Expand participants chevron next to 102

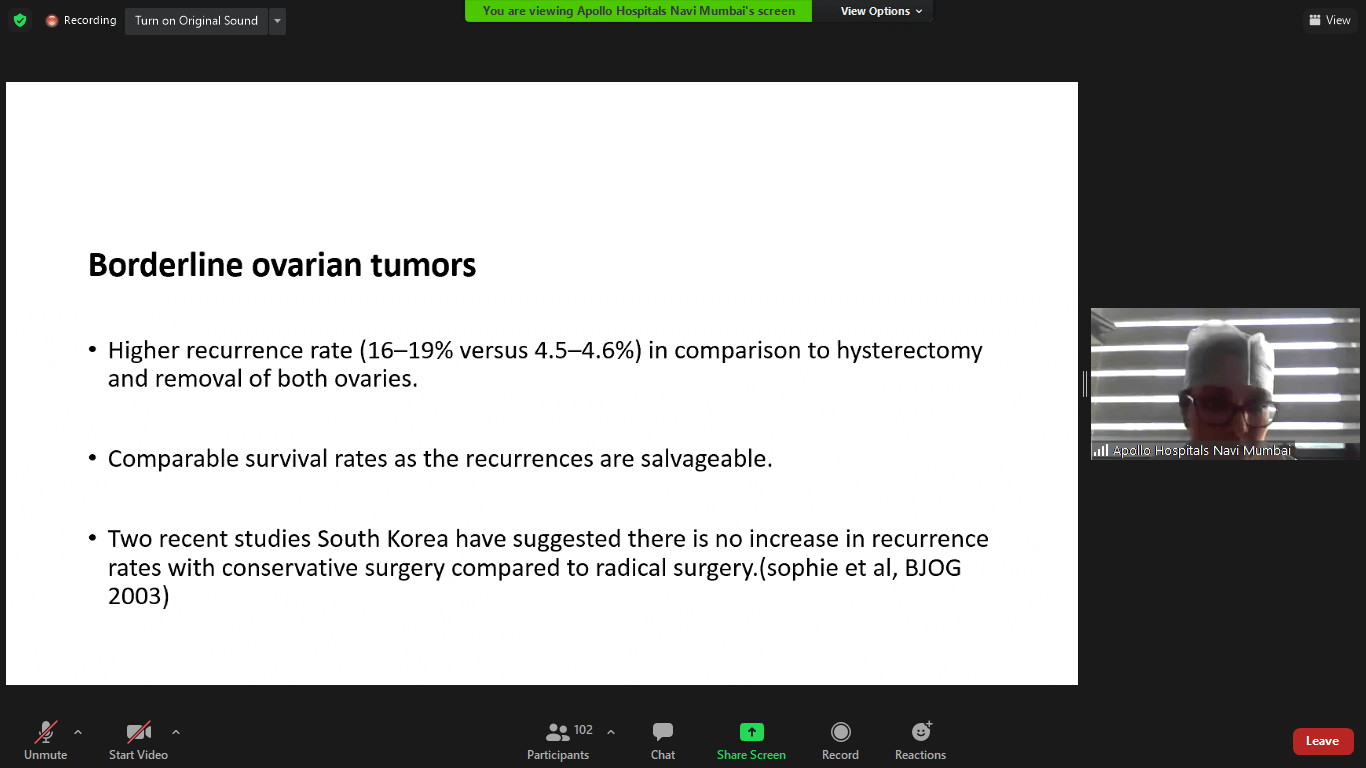click(611, 731)
